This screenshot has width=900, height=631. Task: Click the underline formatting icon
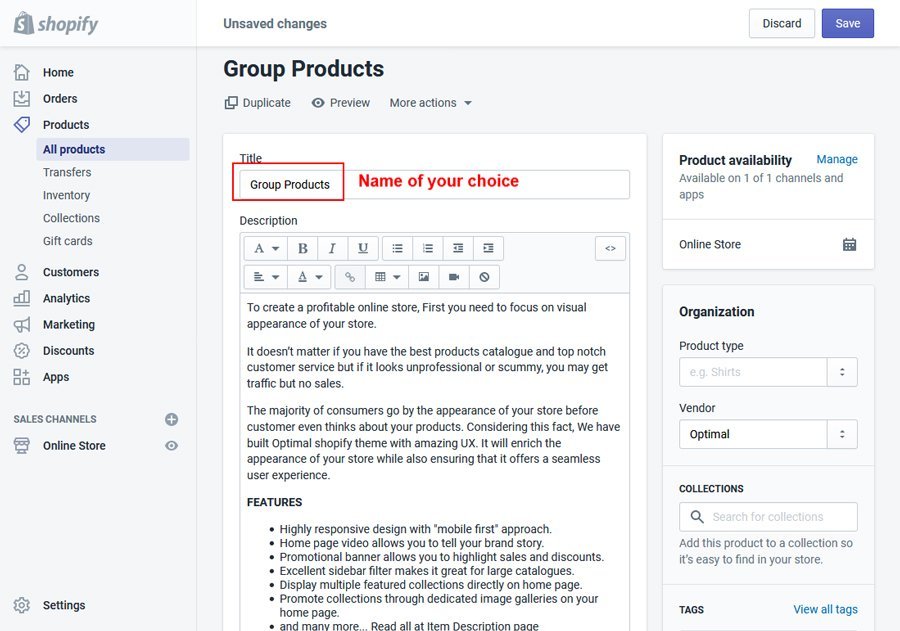[362, 248]
